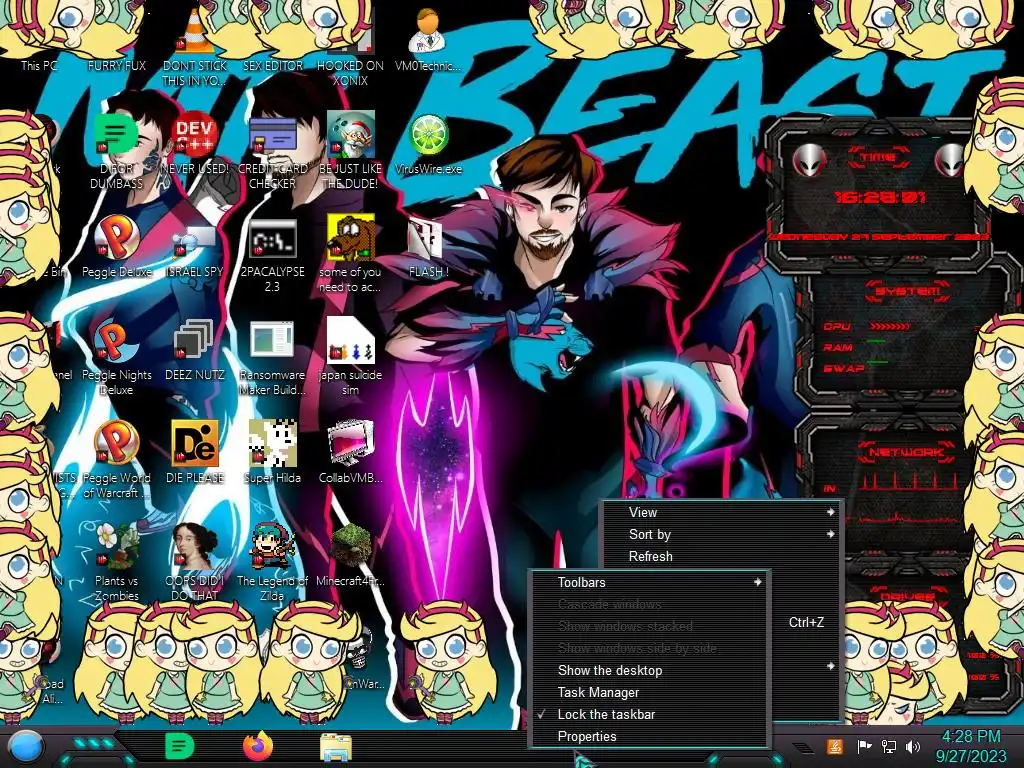Open the BE JUST LIKE THE DUDE! icon
1024x768 pixels.
coord(350,149)
